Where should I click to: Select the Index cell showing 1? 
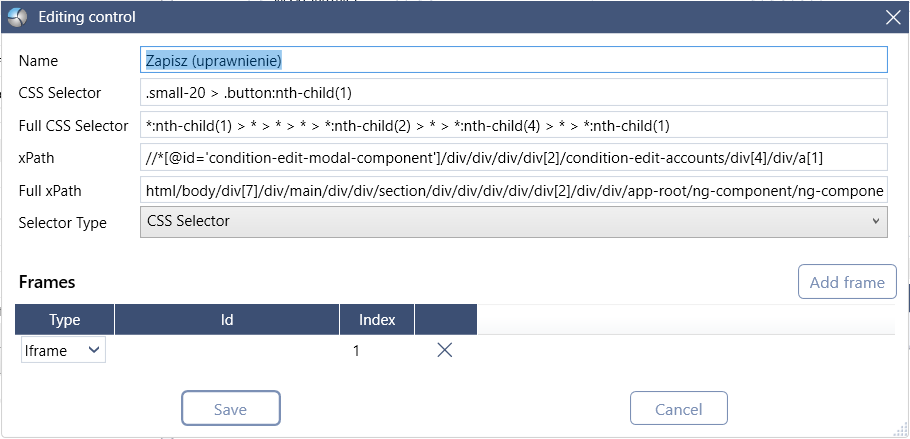pyautogui.click(x=356, y=351)
